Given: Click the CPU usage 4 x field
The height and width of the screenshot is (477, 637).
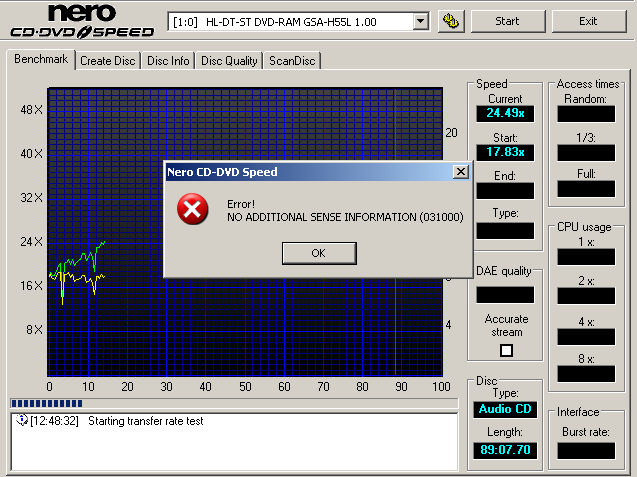Looking at the screenshot, I should 586,337.
